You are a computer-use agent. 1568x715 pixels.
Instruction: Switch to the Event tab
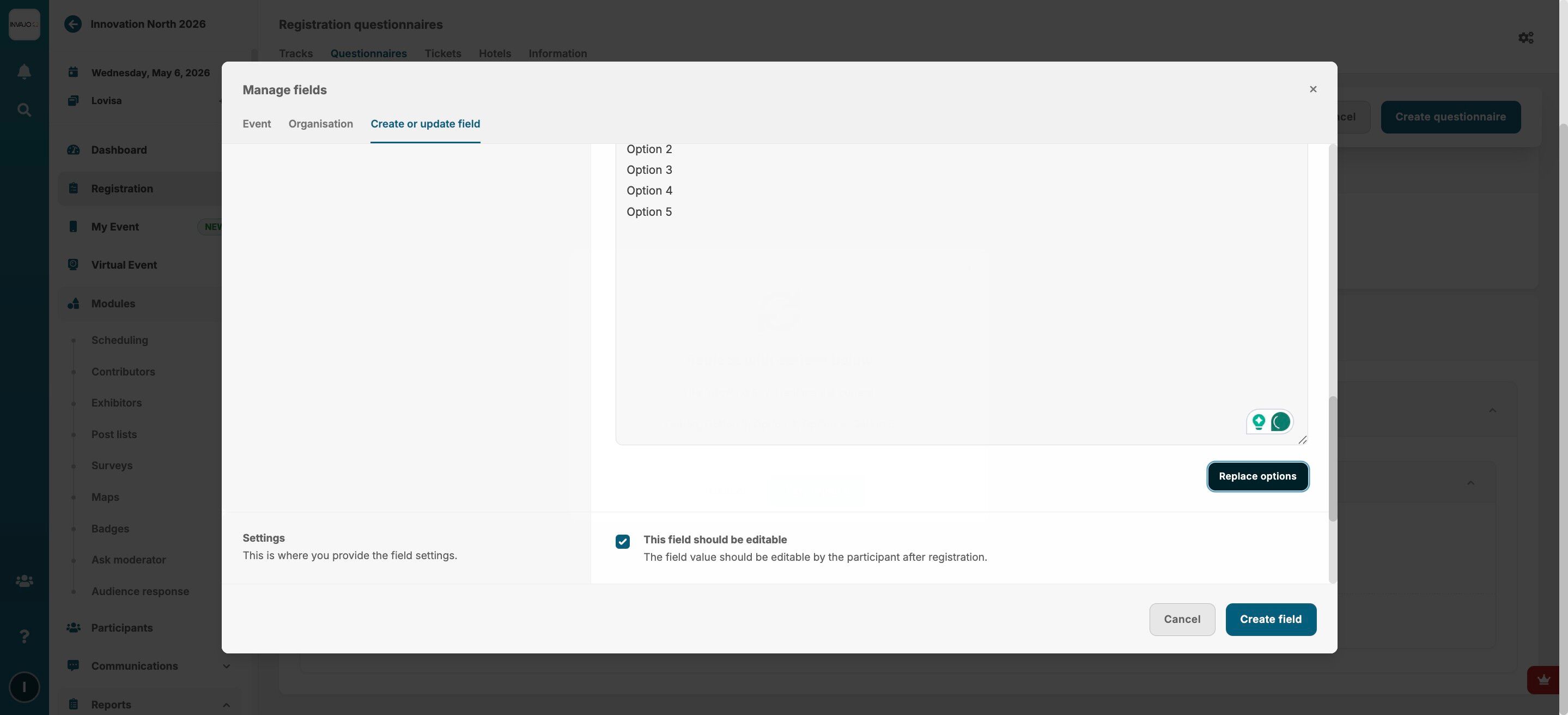pyautogui.click(x=256, y=124)
